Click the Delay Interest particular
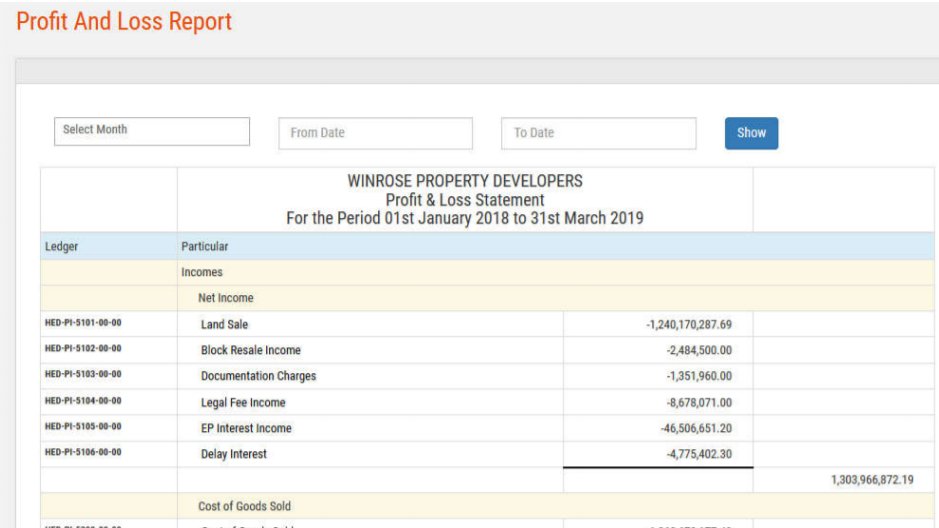This screenshot has height=528, width=939. pyautogui.click(x=234, y=455)
